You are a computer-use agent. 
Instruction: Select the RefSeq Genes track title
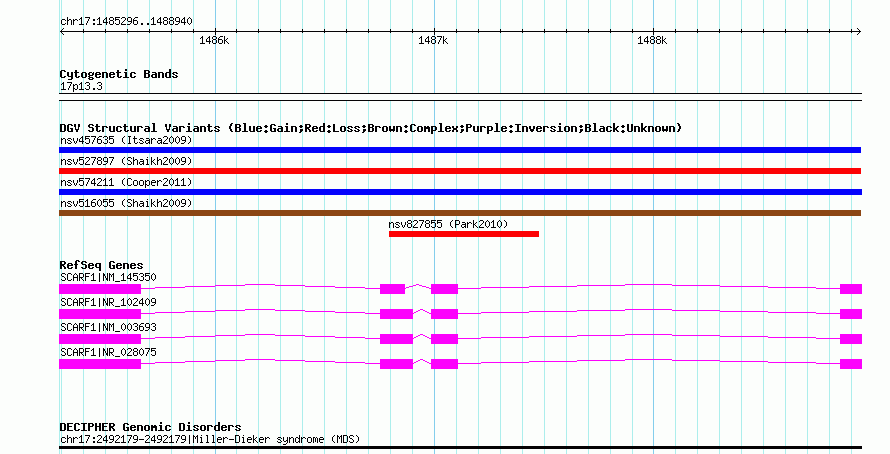(101, 265)
